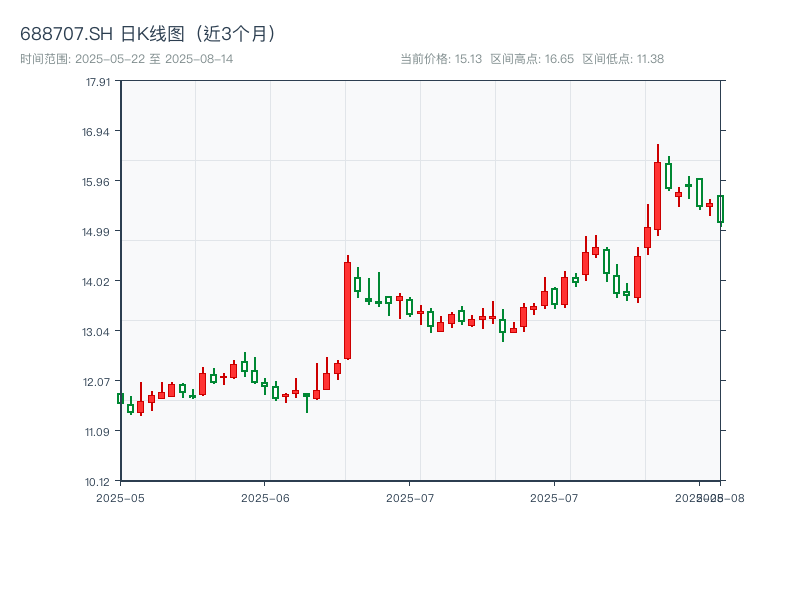Click the 区间低点: 11.38 label
Screen dimensions: 800x600
tap(623, 59)
